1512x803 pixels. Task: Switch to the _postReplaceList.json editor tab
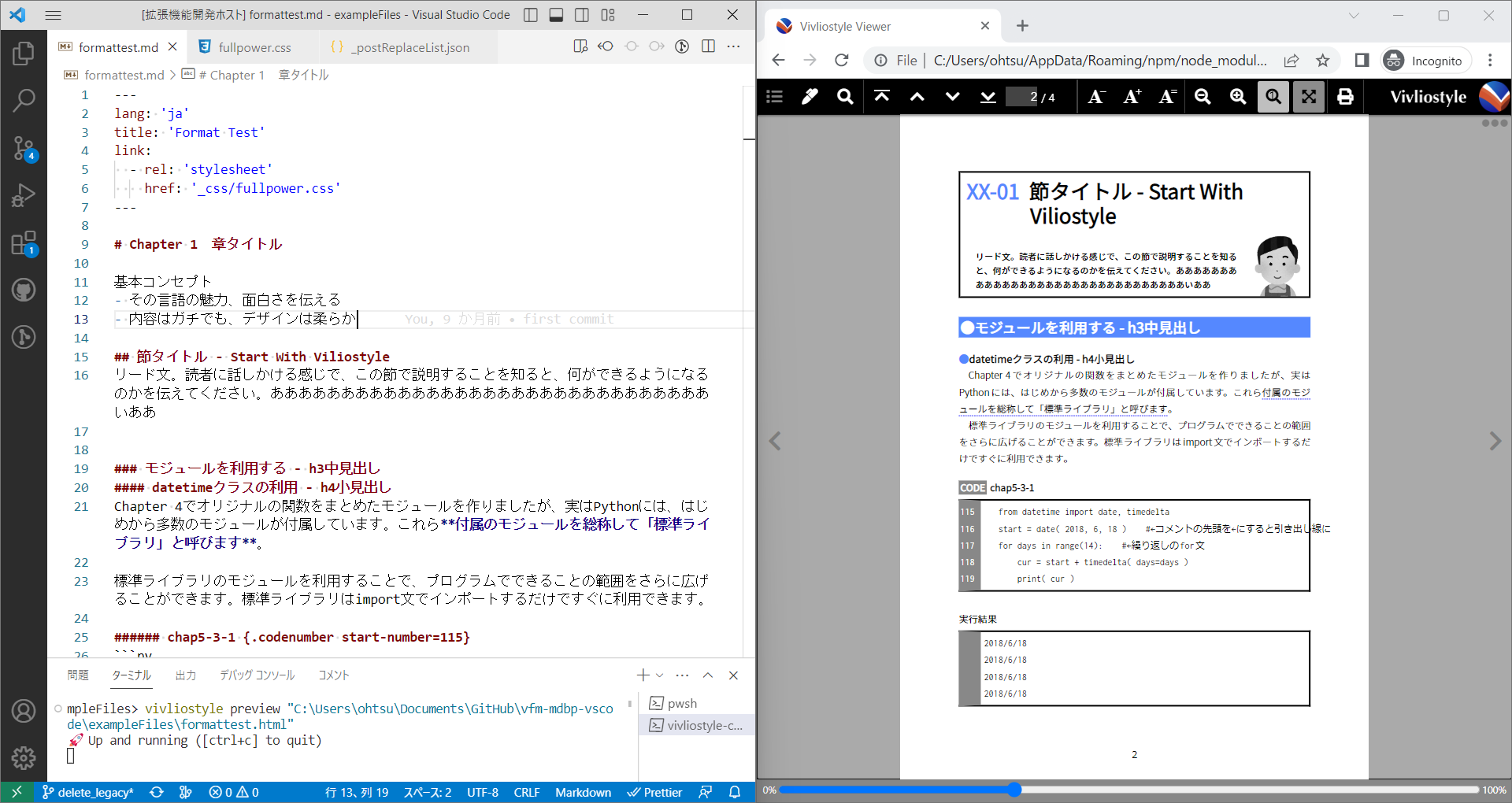coord(409,47)
